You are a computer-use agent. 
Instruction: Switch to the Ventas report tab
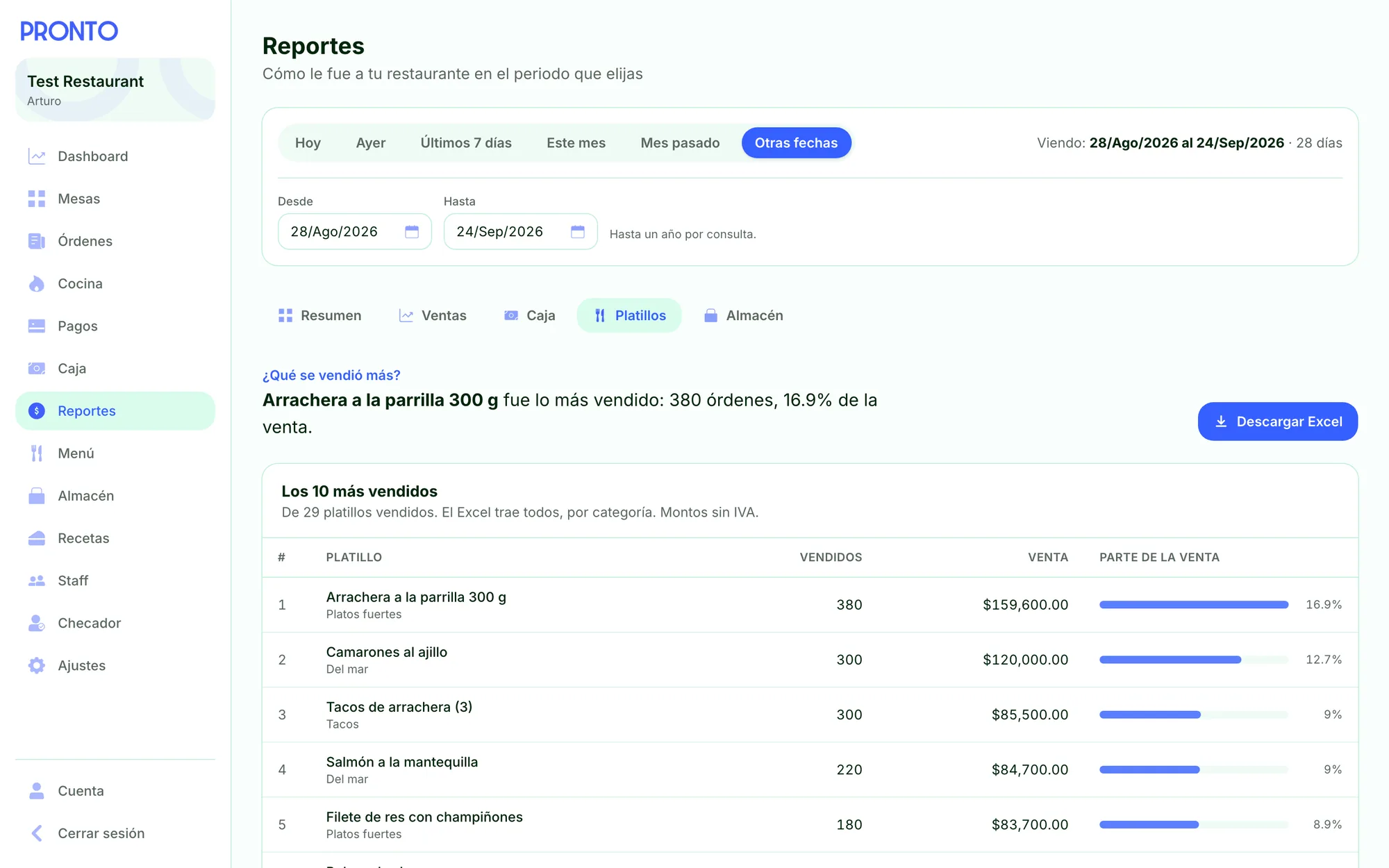[433, 315]
